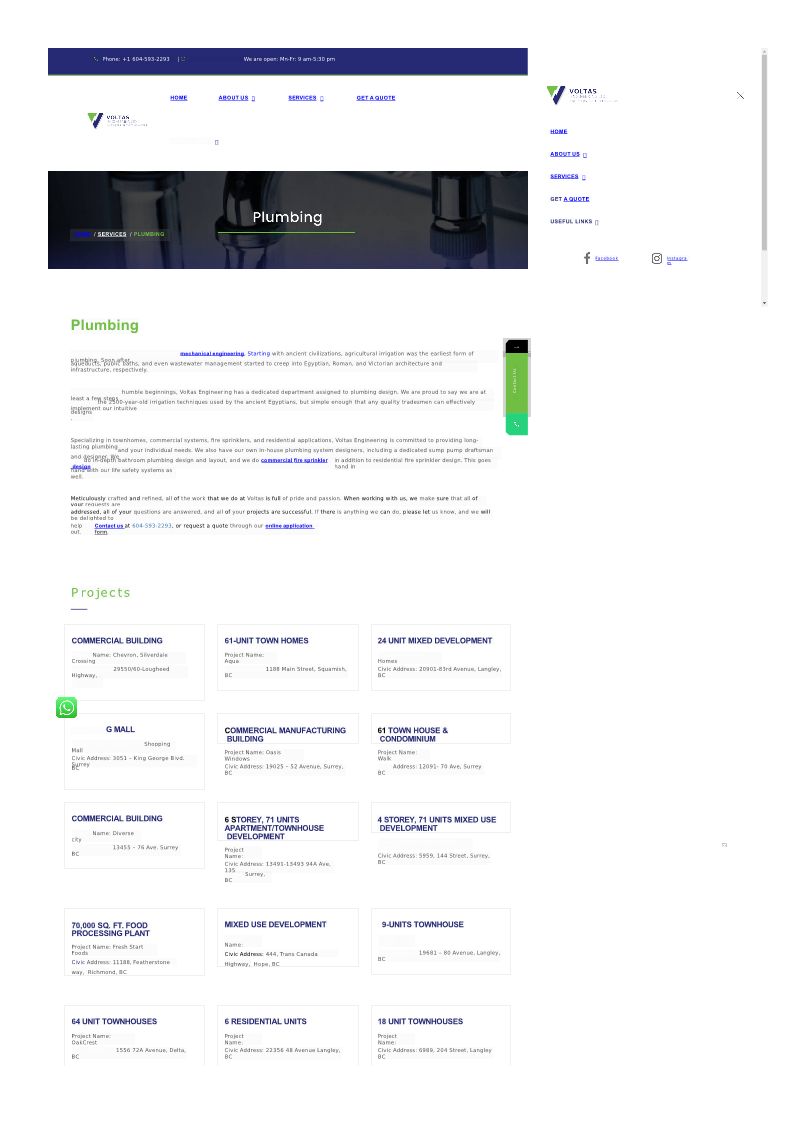
Task: Expand Useful Links in side menu
Action: click(596, 222)
